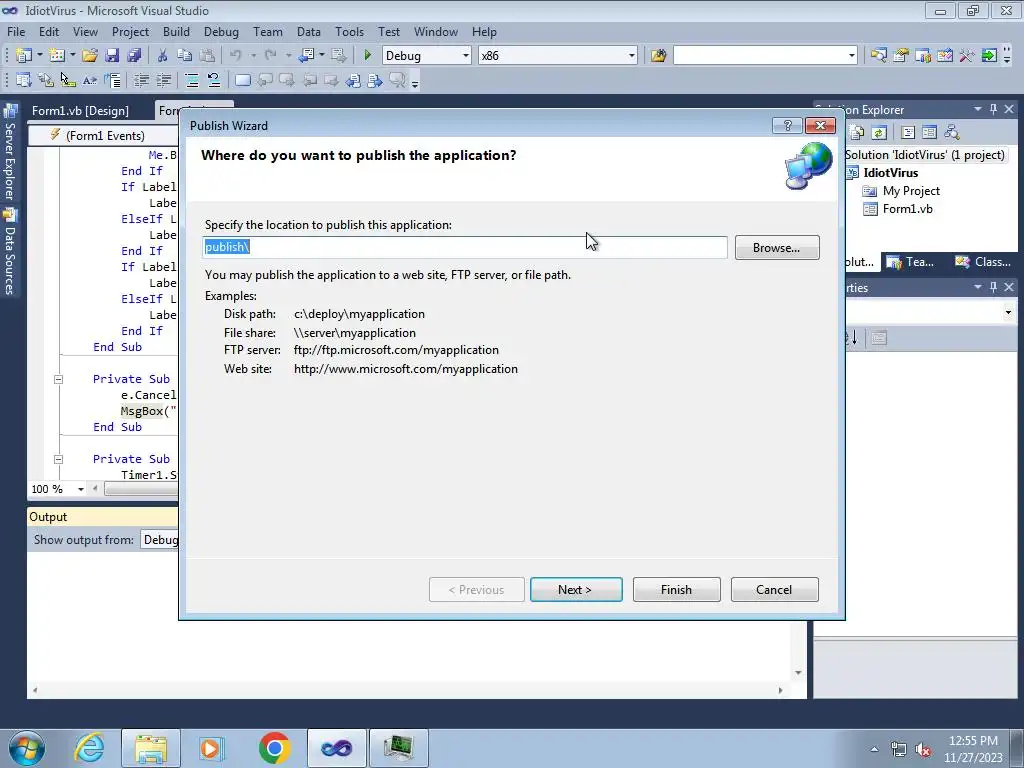Click View Designer icon in Solution Explorer

point(929,133)
